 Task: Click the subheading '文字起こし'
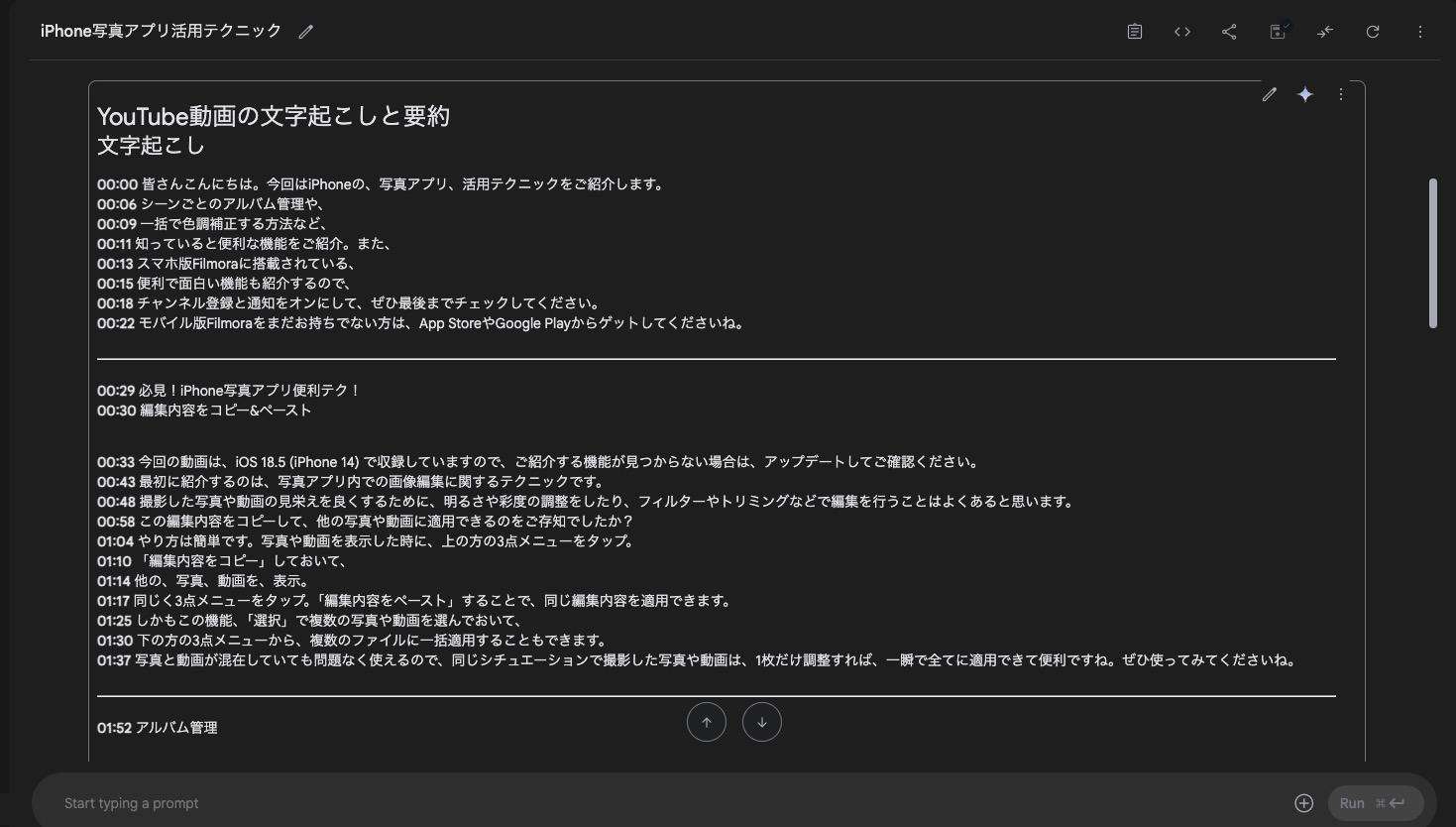pos(151,146)
